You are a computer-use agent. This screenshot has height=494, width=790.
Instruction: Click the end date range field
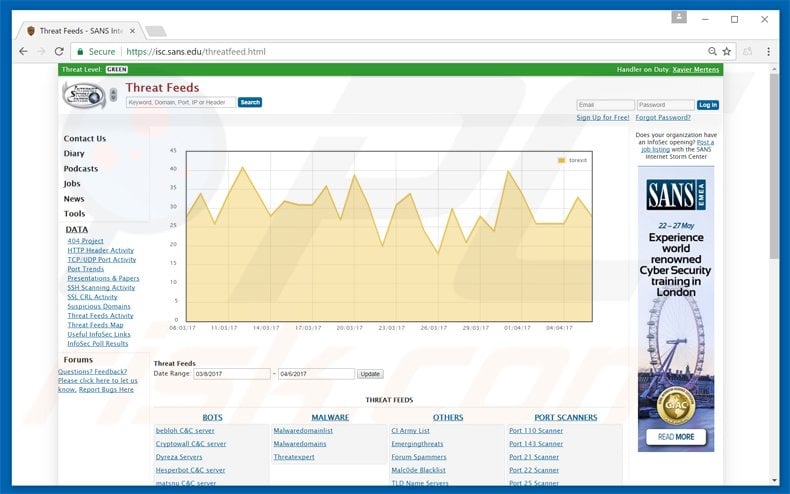[316, 374]
